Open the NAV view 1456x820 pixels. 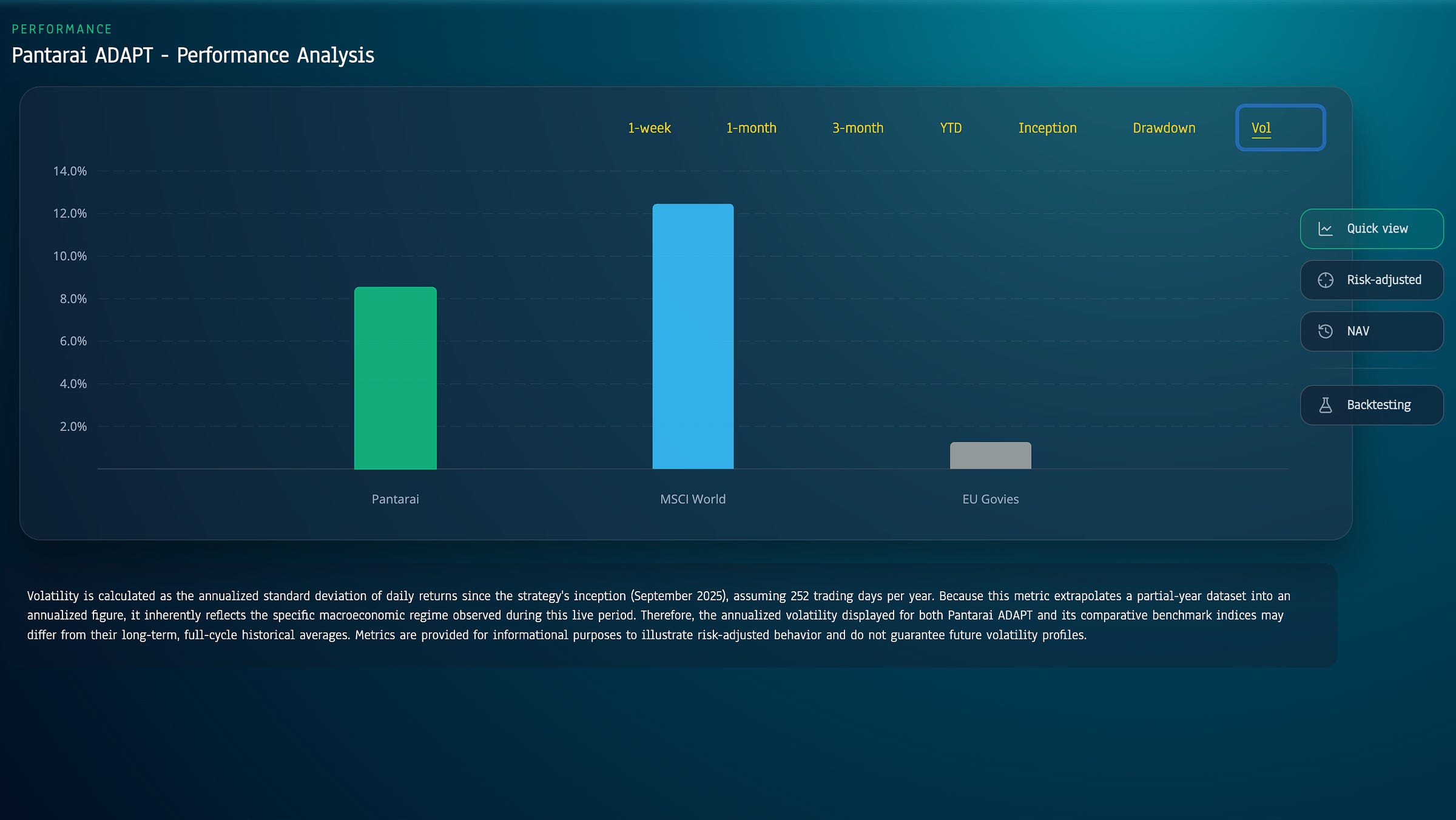point(1372,331)
